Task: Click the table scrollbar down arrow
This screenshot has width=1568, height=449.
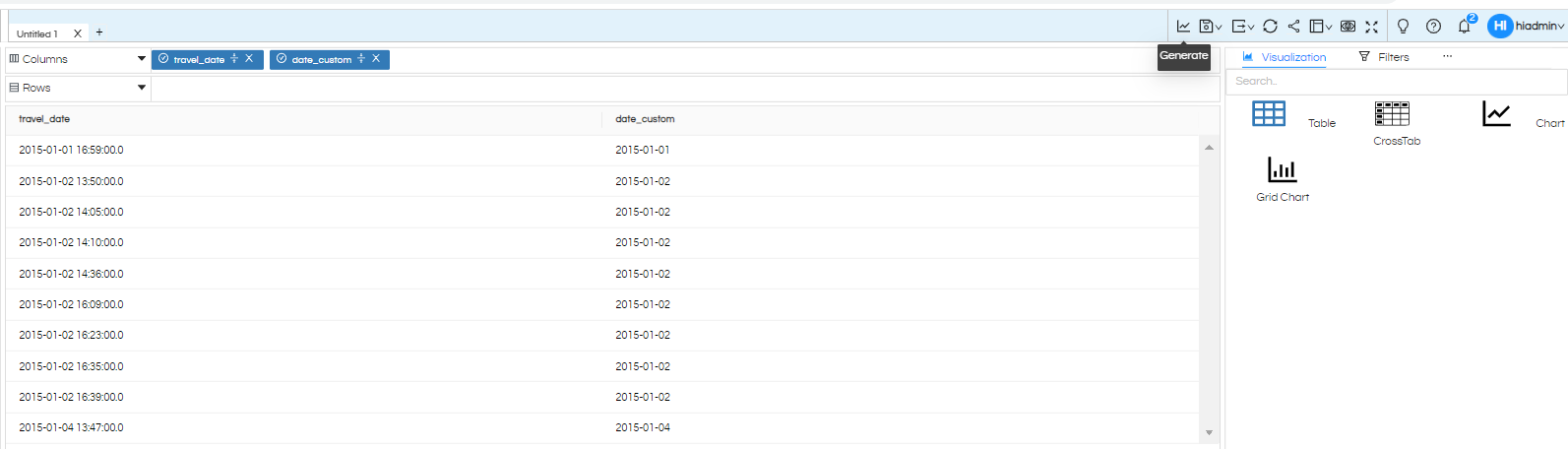Action: click(1209, 432)
